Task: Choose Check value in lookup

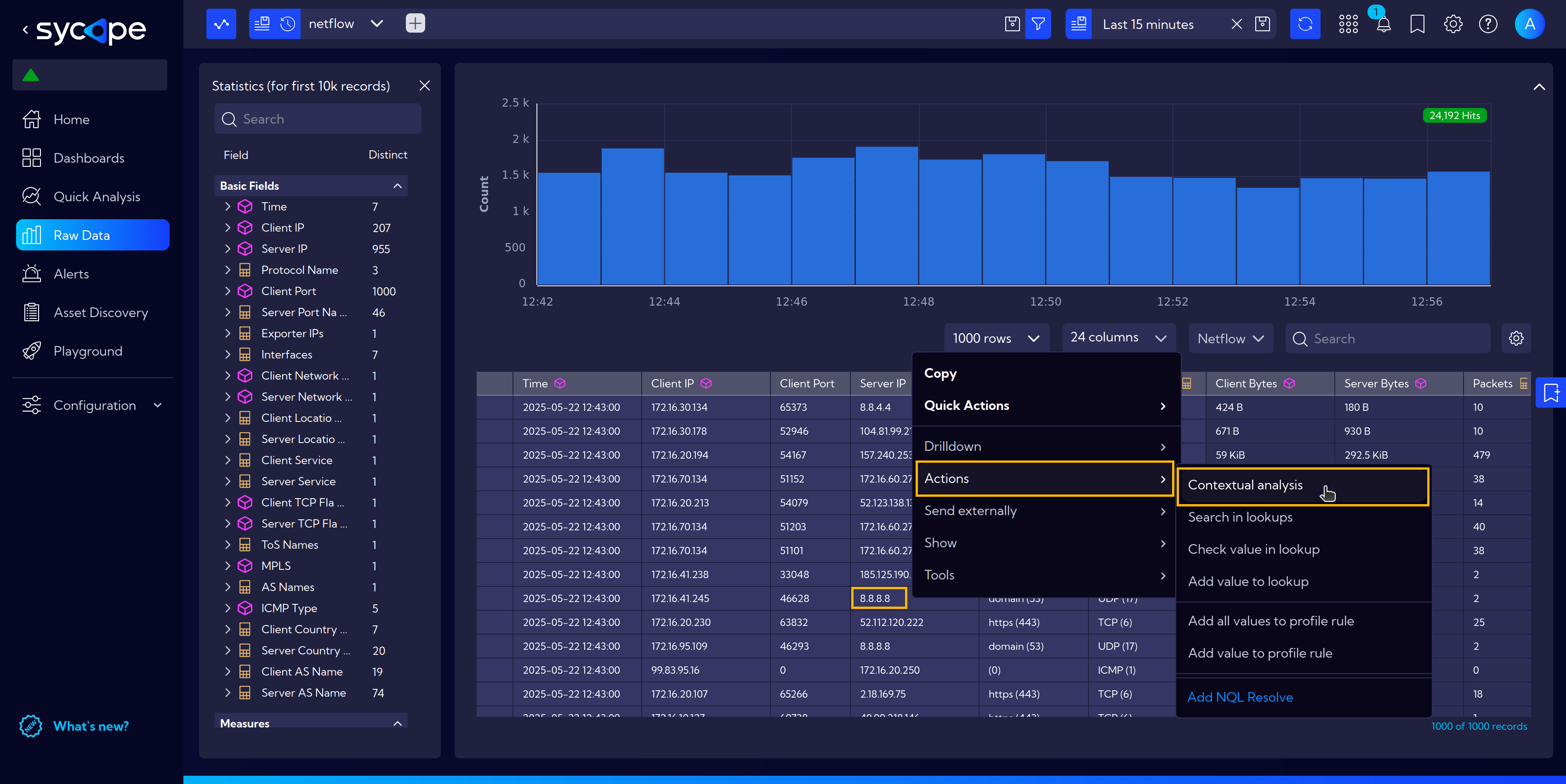Action: coord(1304,550)
